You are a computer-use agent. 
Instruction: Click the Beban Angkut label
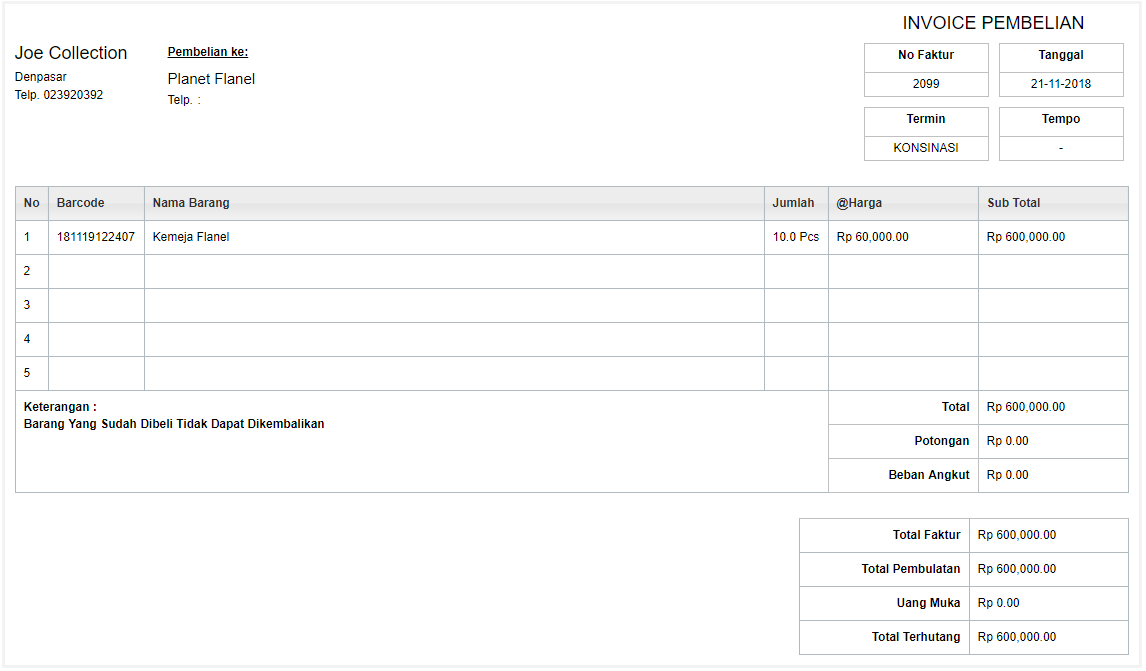point(928,475)
